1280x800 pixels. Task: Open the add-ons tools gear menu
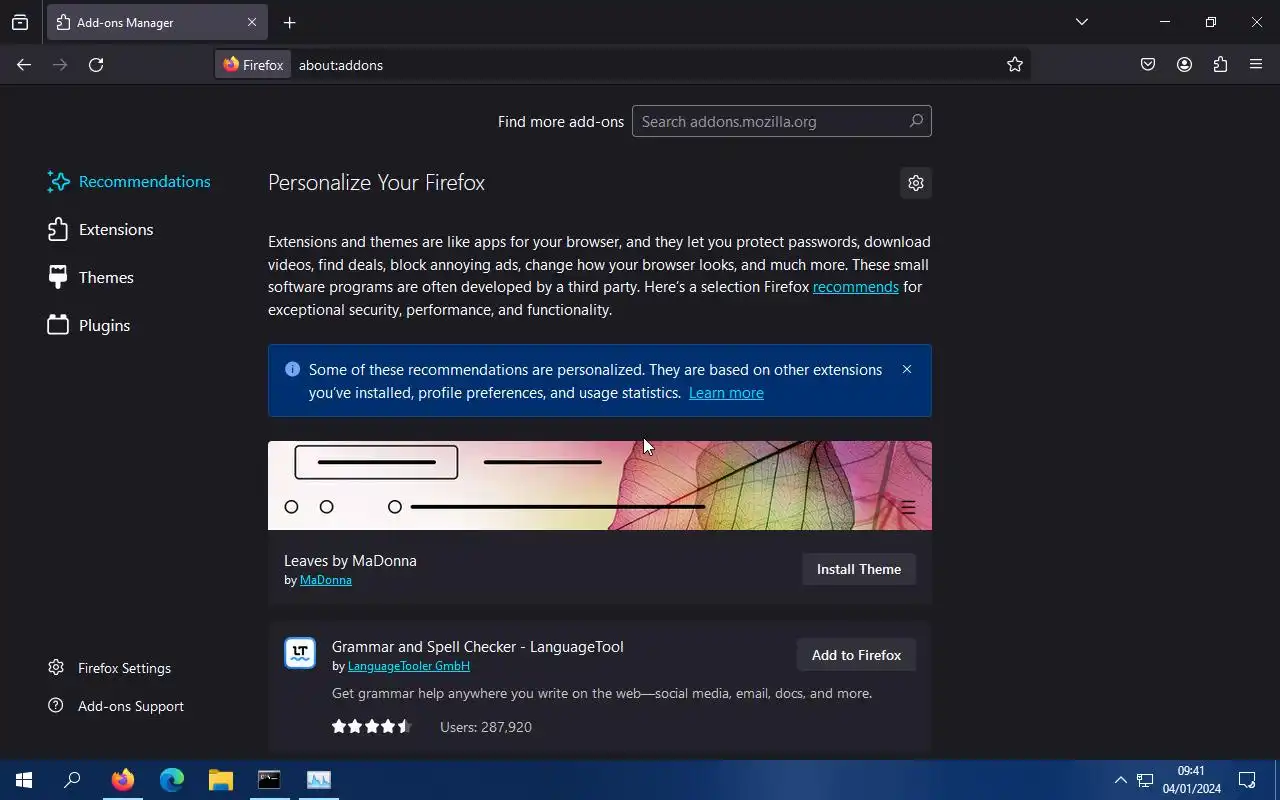tap(915, 183)
